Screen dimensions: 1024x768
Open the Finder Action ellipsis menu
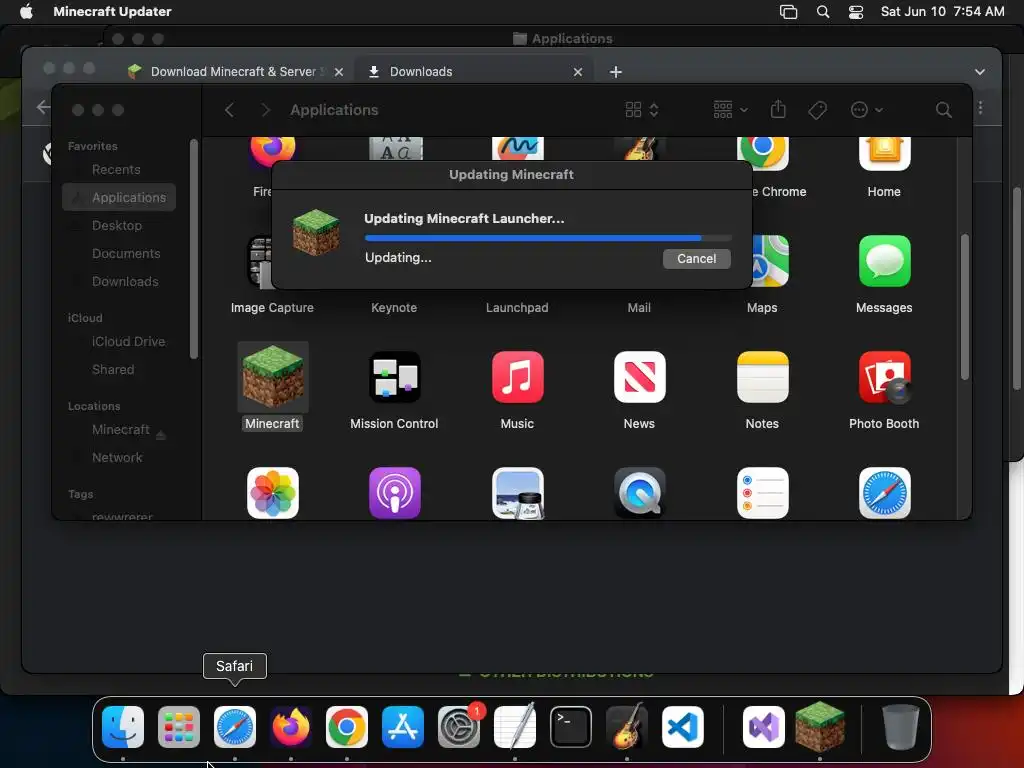[x=867, y=110]
